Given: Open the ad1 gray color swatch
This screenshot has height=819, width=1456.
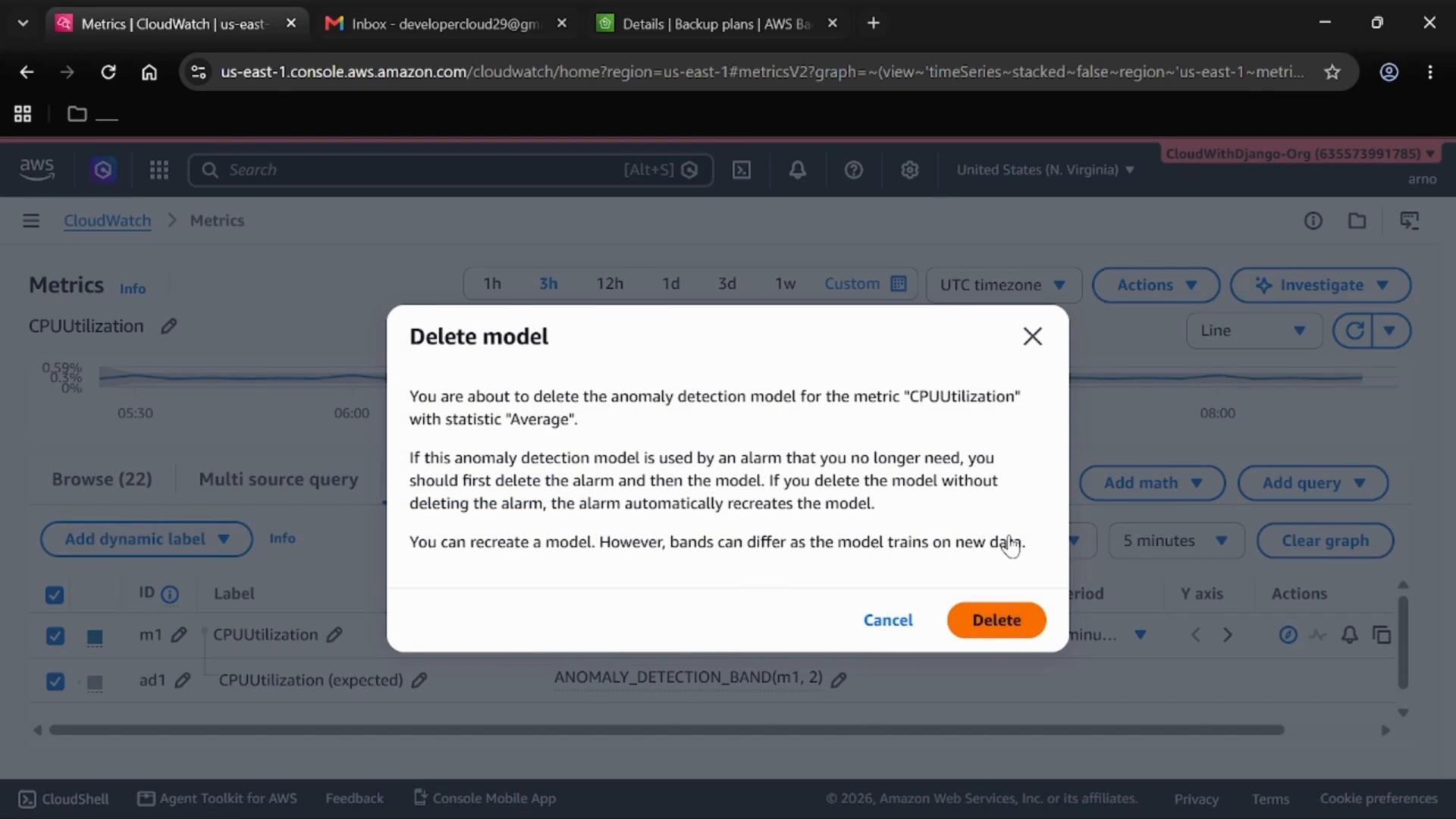Looking at the screenshot, I should 95,682.
